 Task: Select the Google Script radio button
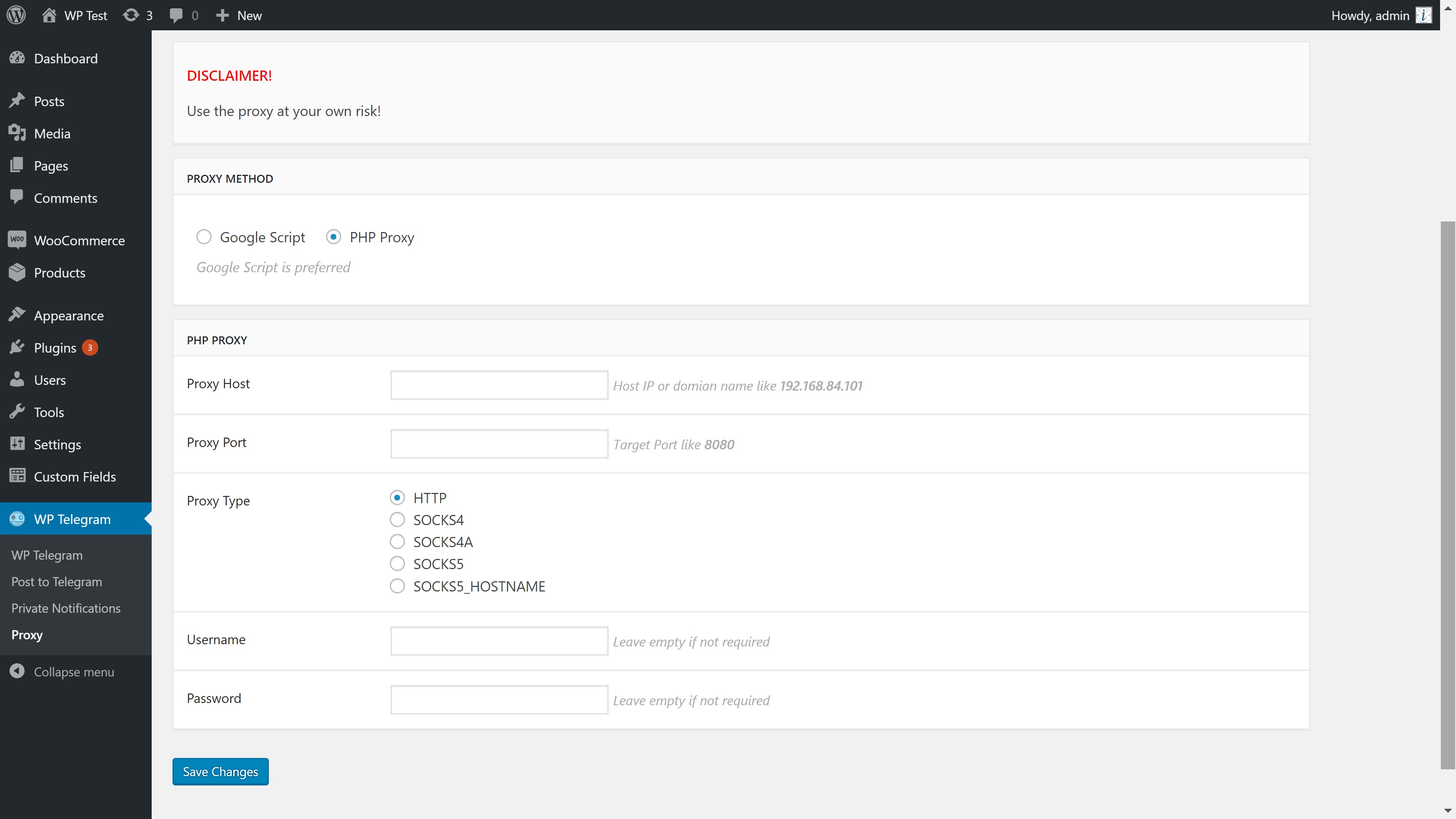(x=204, y=237)
